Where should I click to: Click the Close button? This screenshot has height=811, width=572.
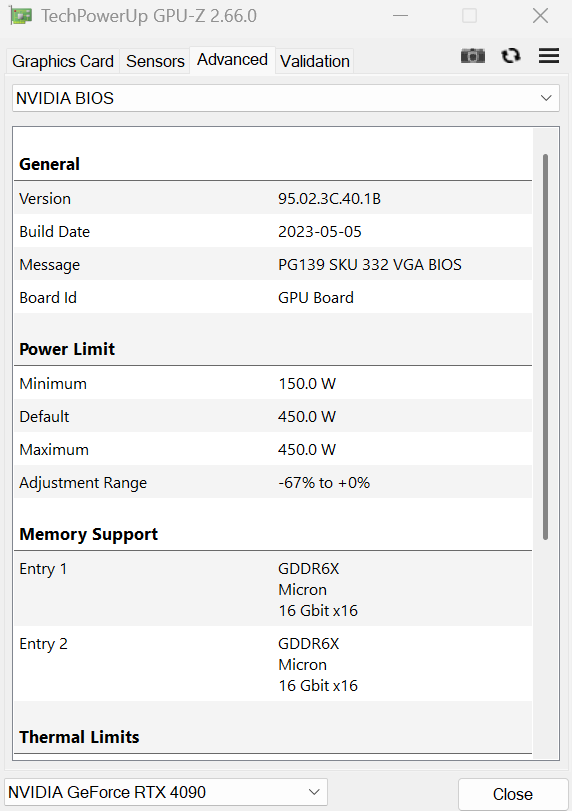[x=513, y=794]
